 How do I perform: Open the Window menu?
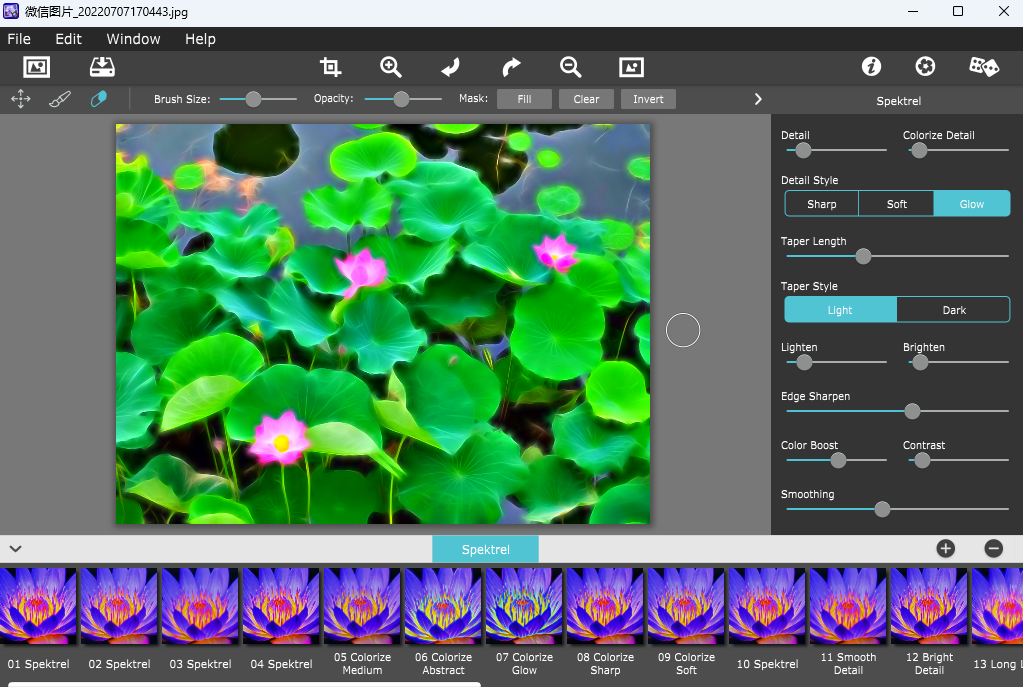click(132, 39)
